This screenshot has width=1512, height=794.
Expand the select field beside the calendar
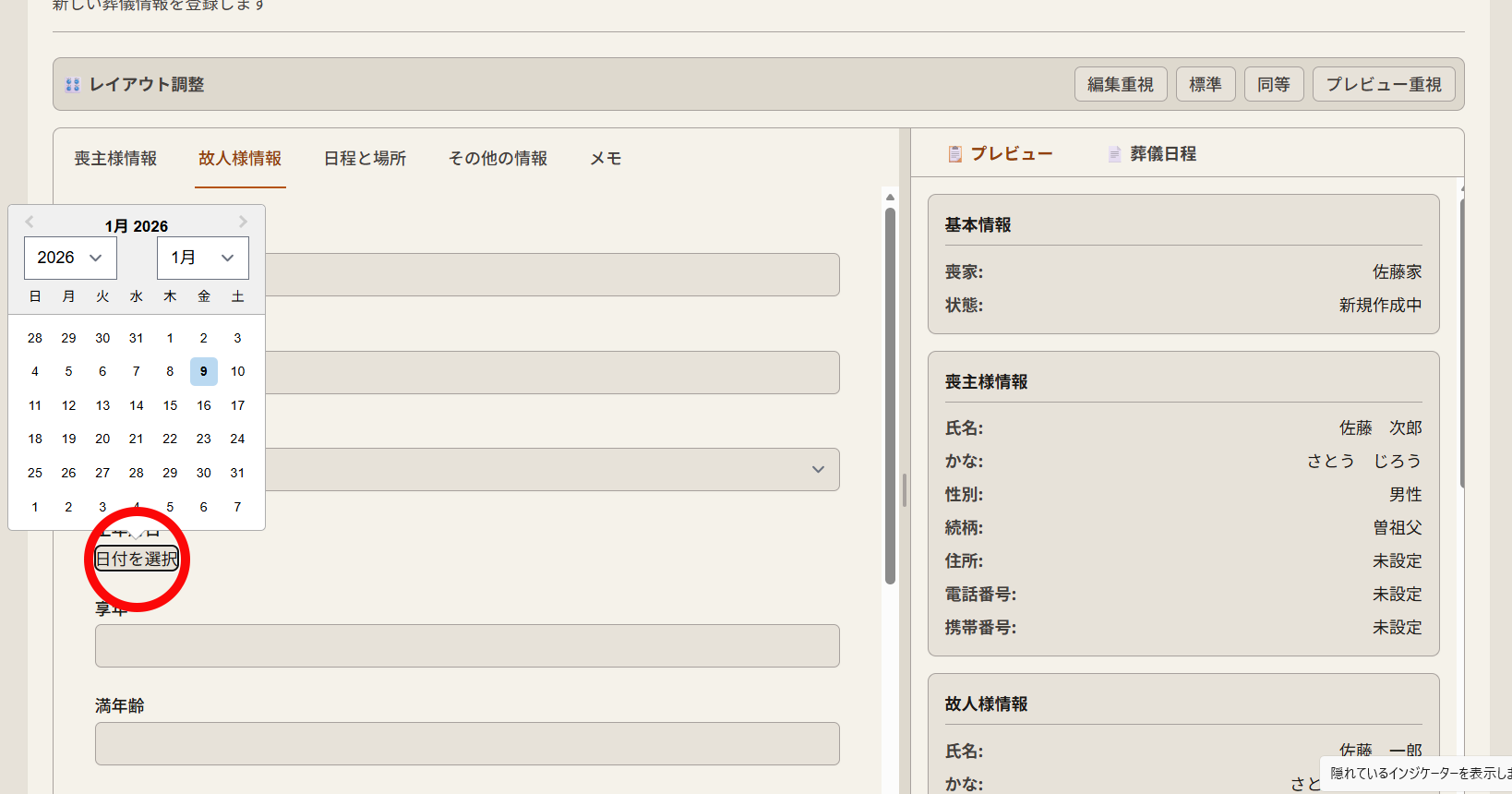pos(817,470)
